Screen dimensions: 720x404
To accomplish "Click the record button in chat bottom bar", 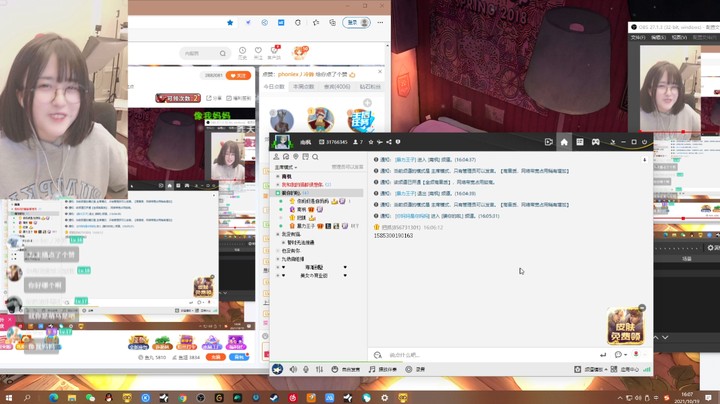I will (x=415, y=369).
